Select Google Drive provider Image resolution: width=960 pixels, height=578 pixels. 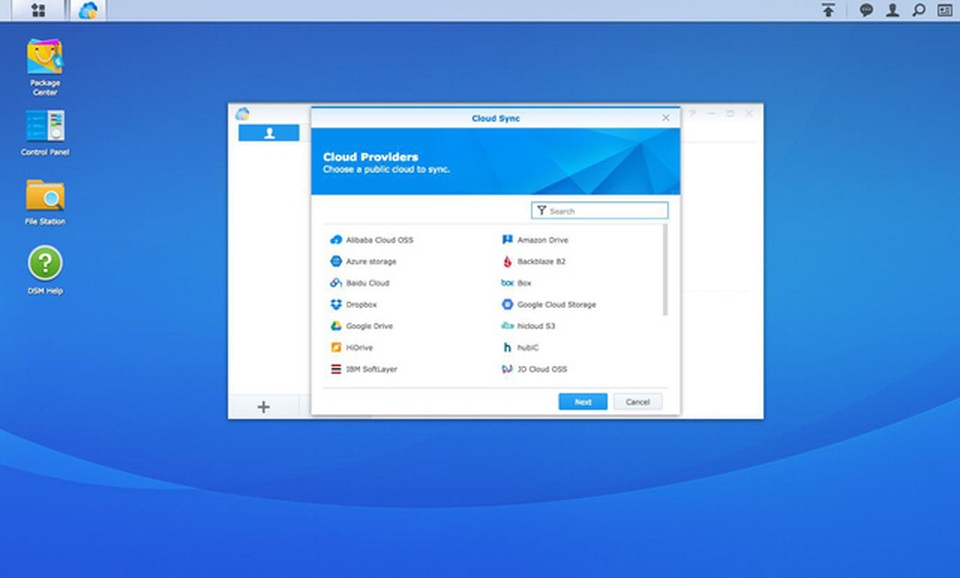click(x=361, y=326)
